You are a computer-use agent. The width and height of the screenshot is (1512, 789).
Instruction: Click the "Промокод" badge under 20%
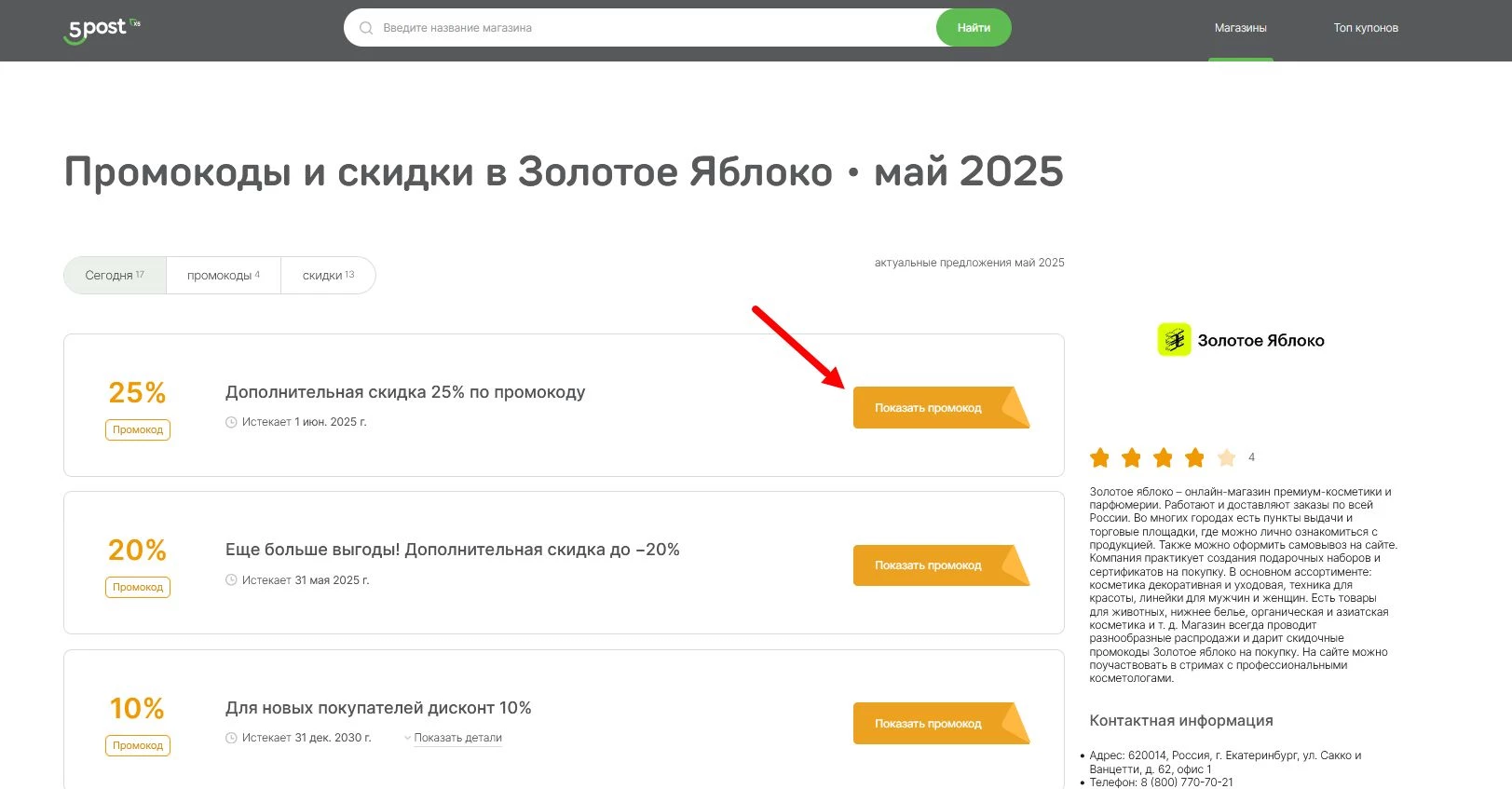pos(137,587)
